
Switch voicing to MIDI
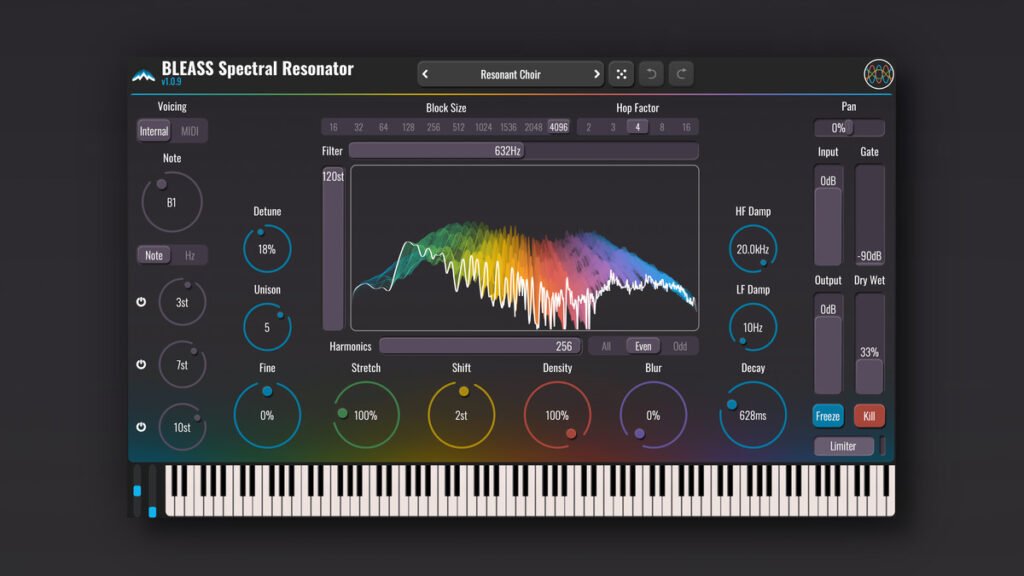(189, 131)
